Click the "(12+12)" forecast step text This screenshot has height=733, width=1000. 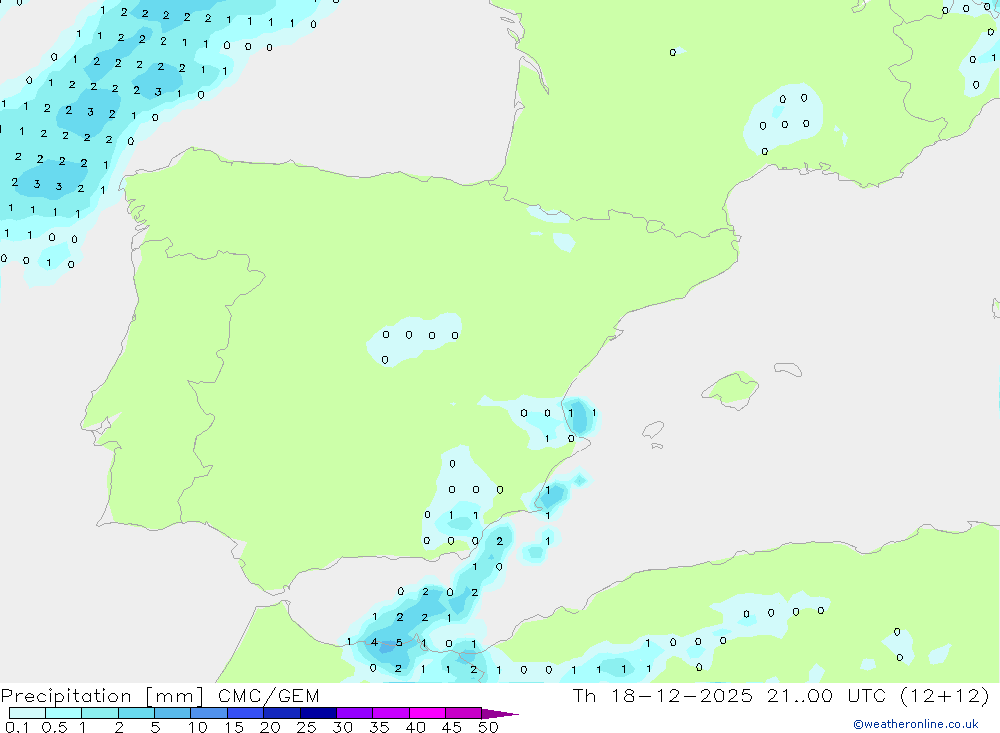pyautogui.click(x=945, y=695)
